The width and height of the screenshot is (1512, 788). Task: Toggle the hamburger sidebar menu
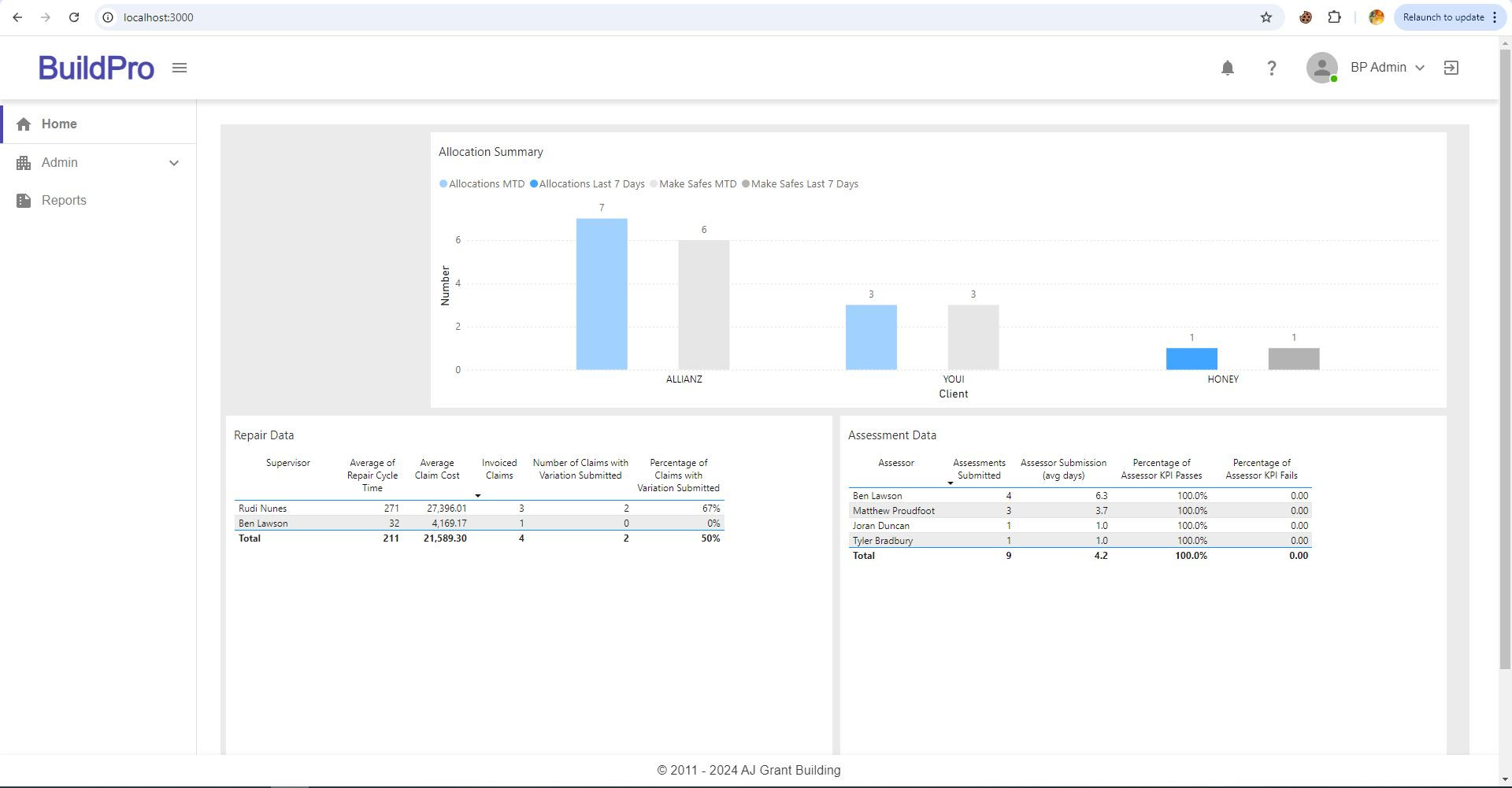[x=180, y=68]
